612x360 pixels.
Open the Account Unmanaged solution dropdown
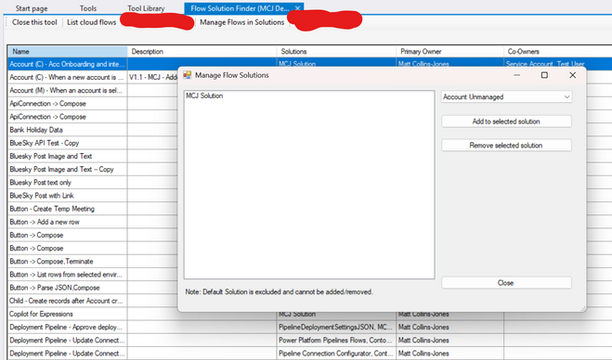pyautogui.click(x=507, y=97)
